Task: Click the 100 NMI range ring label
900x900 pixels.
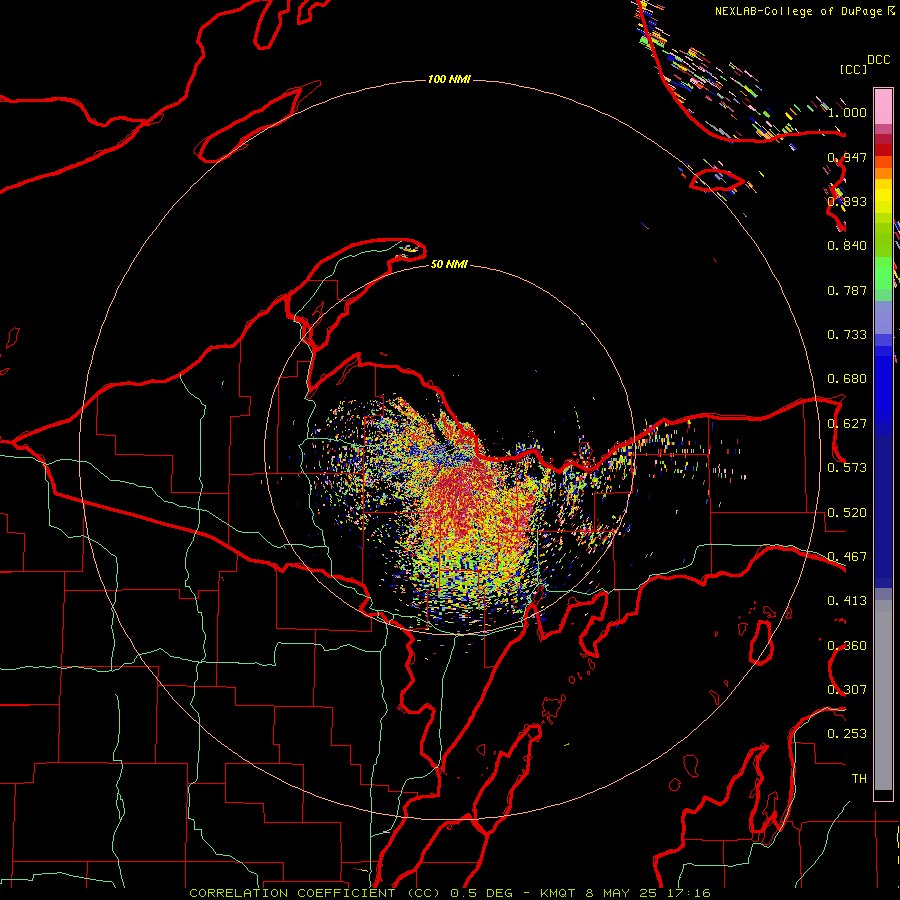Action: tap(449, 79)
